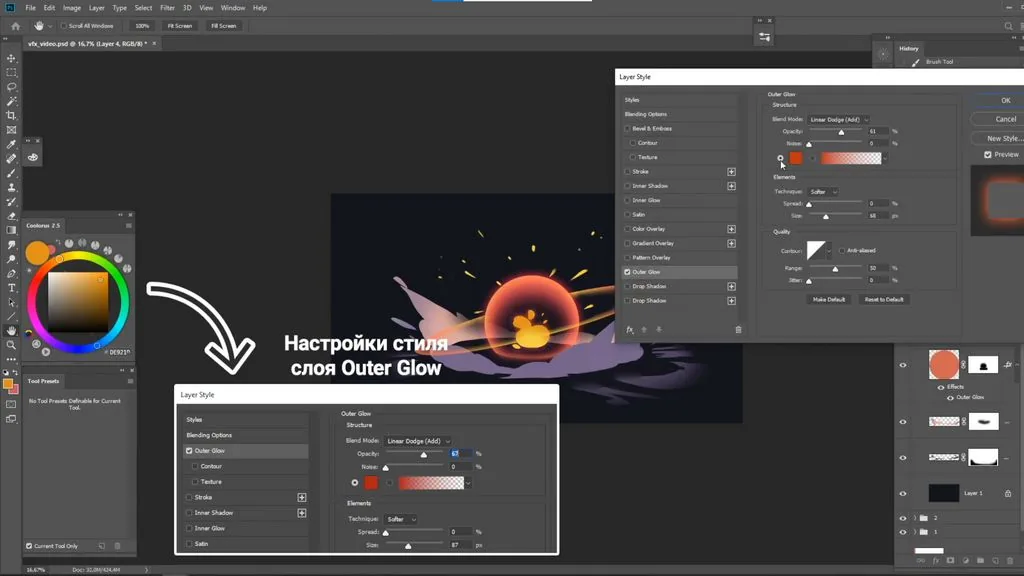Select the Move tool

point(11,58)
